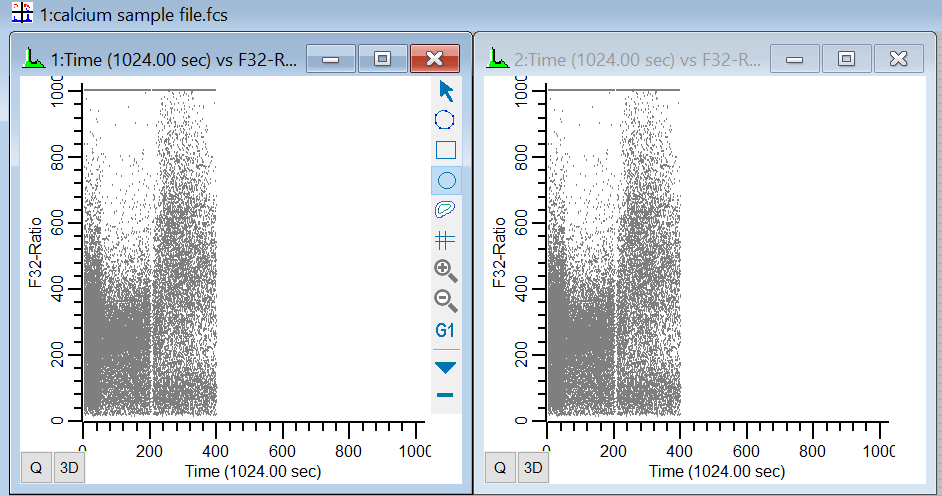The height and width of the screenshot is (496, 942).
Task: Select the freehand contour gate tool
Action: pyautogui.click(x=446, y=210)
